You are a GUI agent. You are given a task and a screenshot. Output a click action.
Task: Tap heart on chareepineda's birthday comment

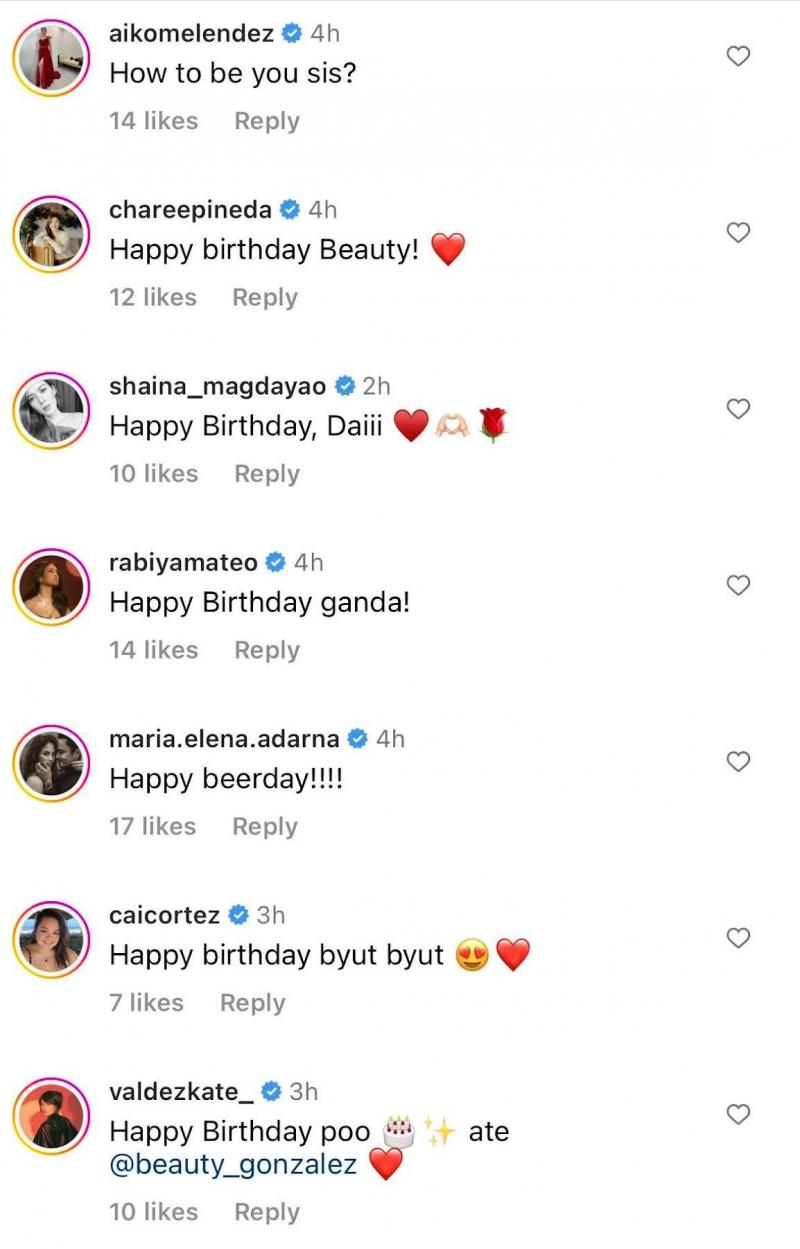738,233
